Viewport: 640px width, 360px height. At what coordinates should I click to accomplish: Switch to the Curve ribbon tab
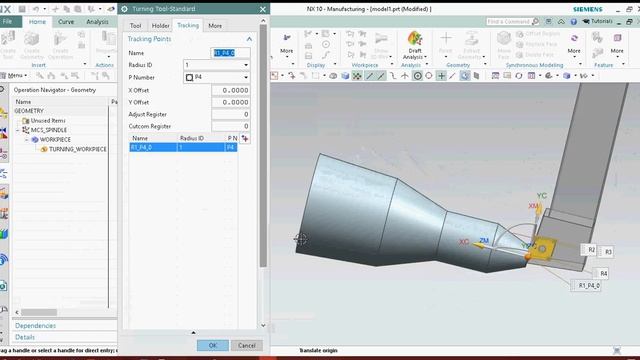66,22
